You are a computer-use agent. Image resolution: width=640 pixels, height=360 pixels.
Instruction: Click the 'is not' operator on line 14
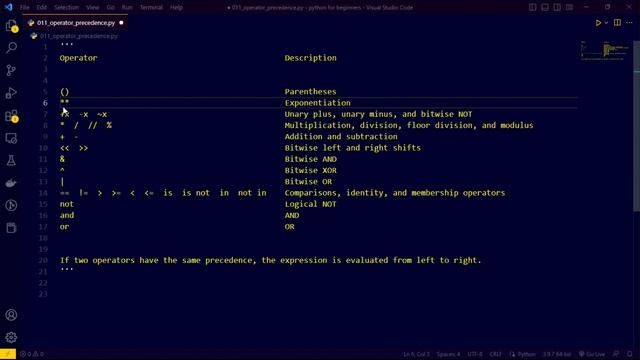coord(196,193)
